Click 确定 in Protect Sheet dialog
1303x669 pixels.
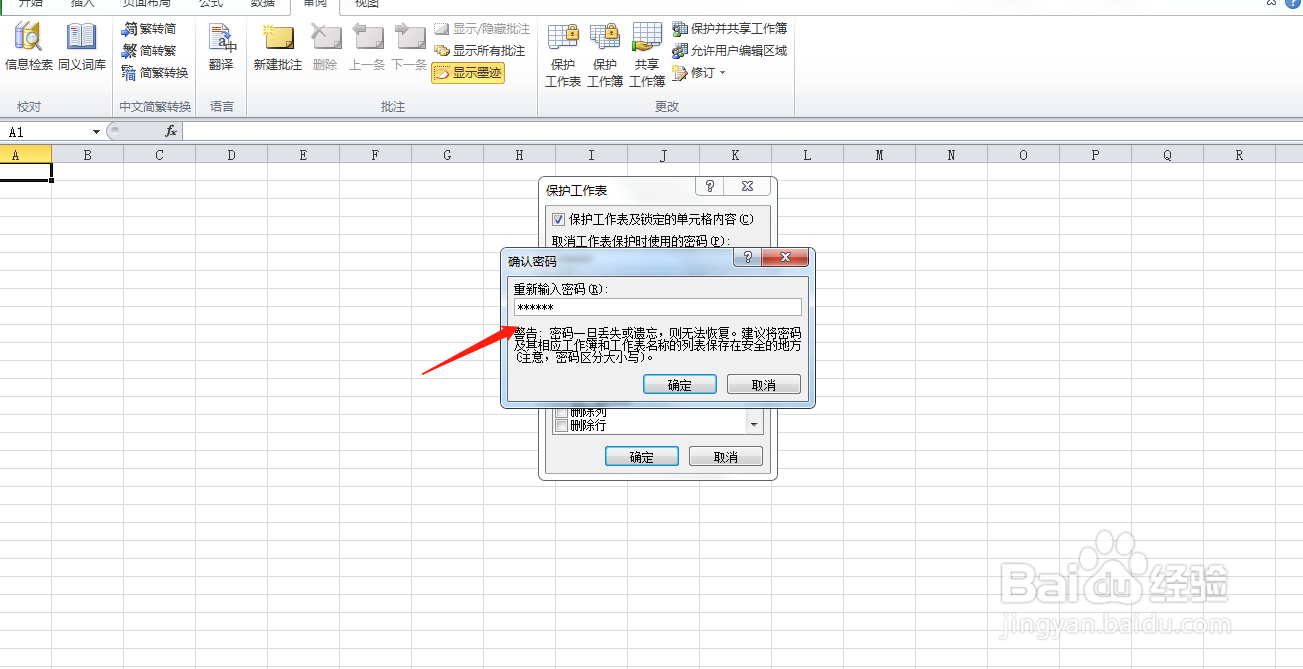click(642, 457)
